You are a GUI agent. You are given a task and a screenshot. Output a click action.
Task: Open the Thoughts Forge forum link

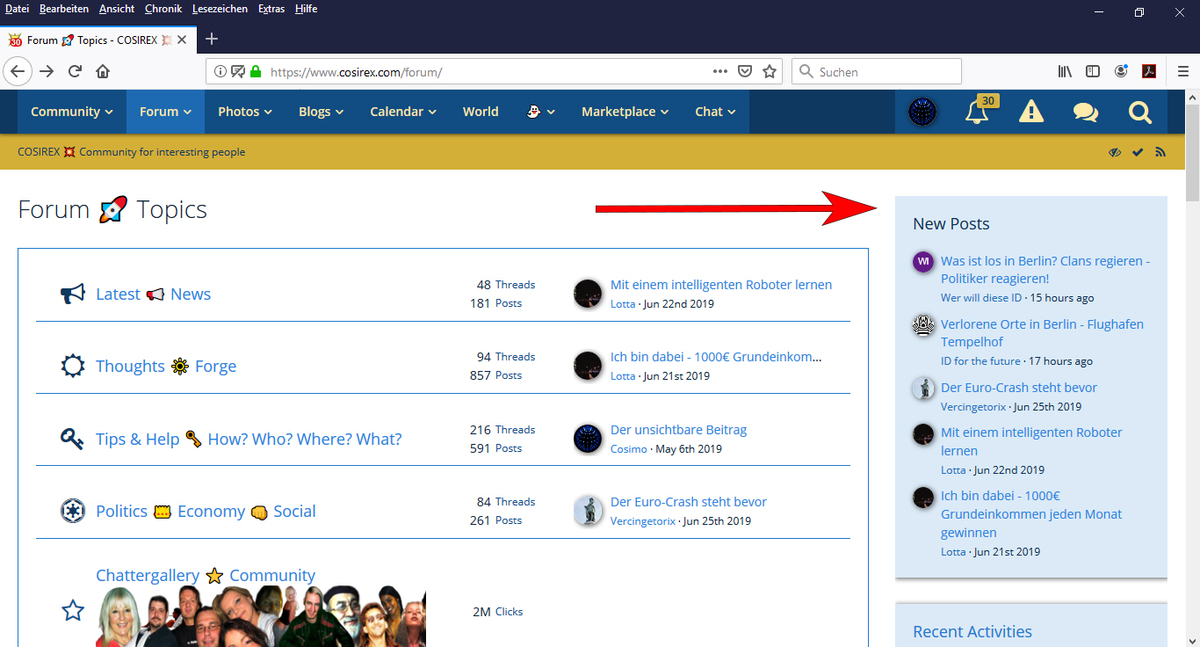point(166,366)
